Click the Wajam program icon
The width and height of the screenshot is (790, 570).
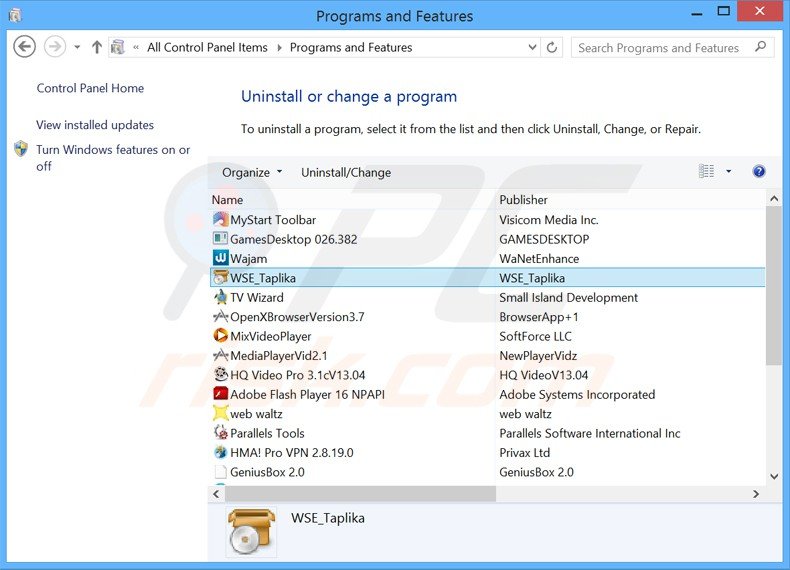point(220,258)
